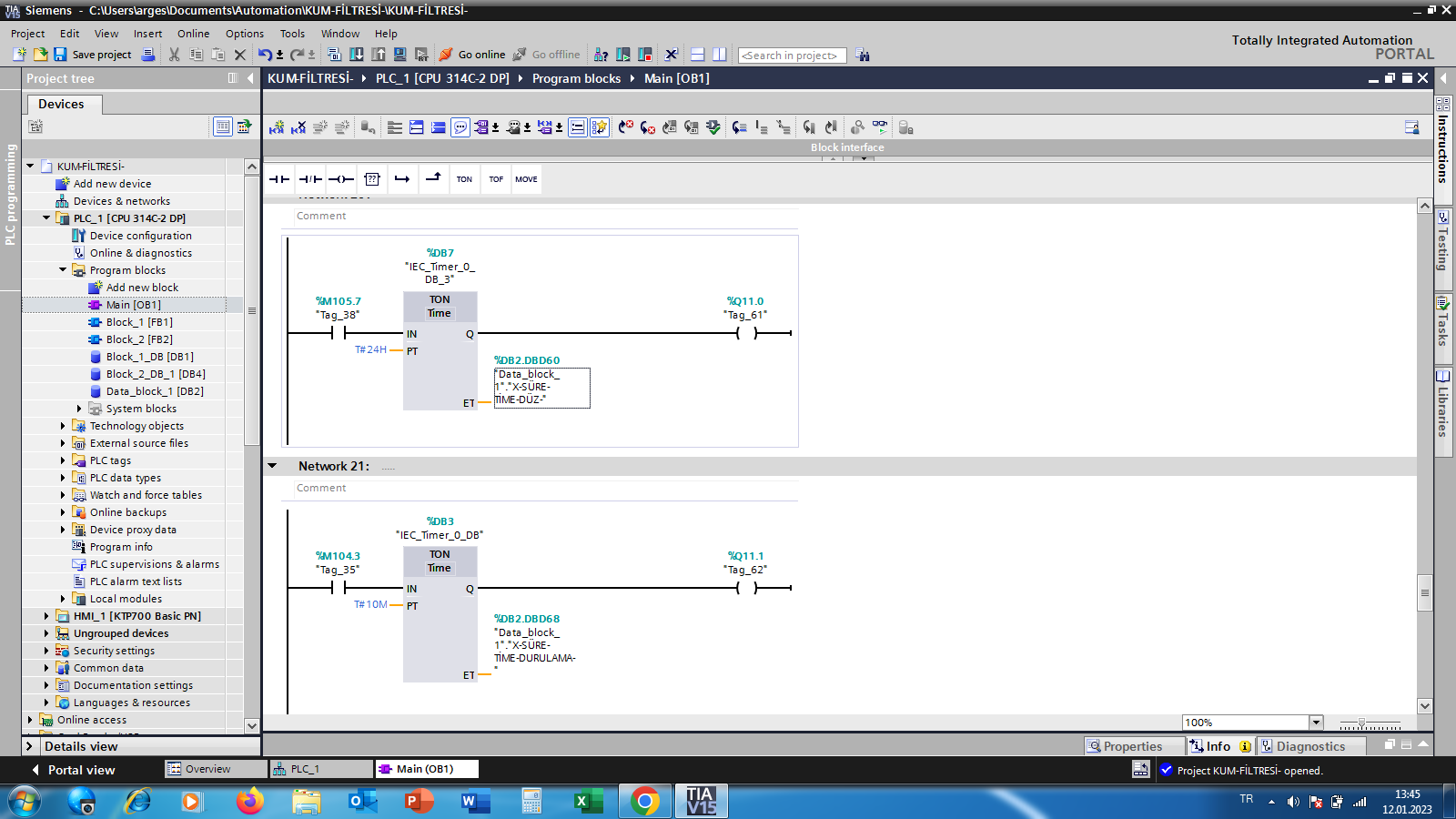Toggle favorites display in editor
This screenshot has width=1456, height=819.
[600, 127]
